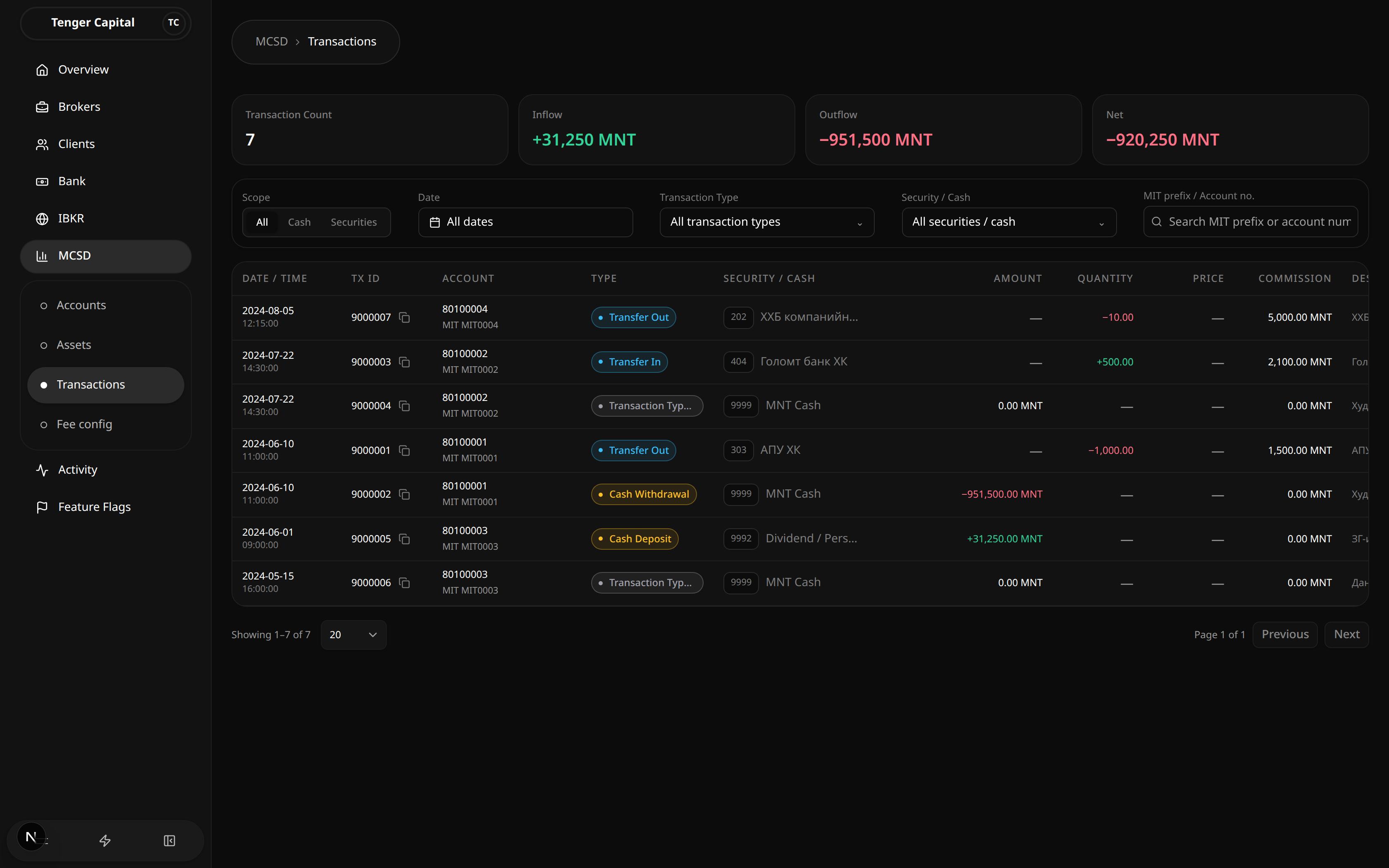Click the Bank banknote icon
The image size is (1389, 868).
42,181
